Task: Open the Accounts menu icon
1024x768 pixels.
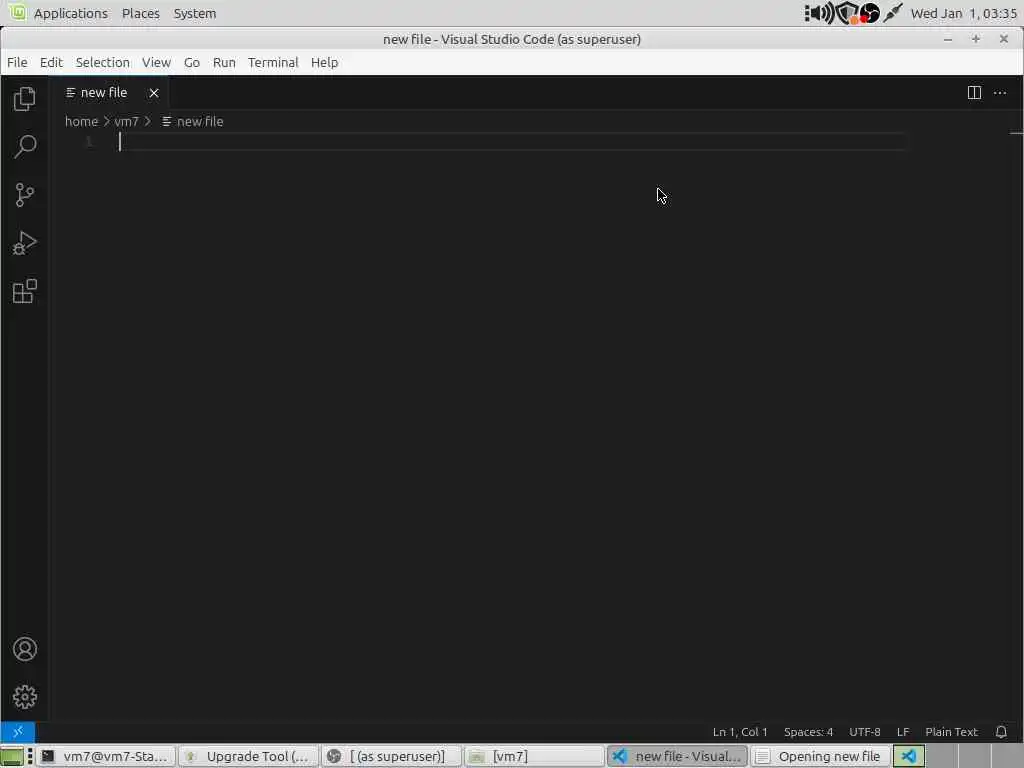Action: (x=24, y=649)
